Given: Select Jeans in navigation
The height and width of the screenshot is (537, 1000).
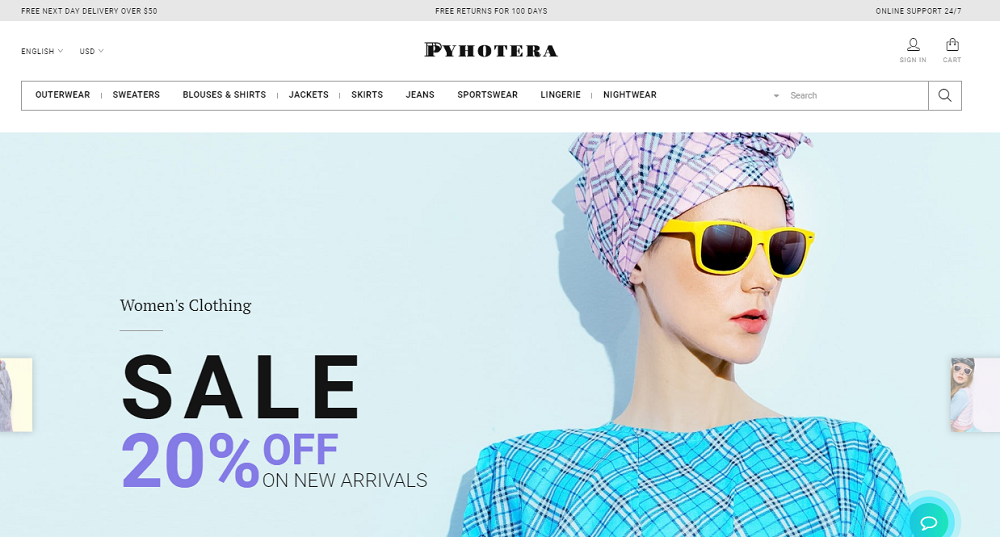Looking at the screenshot, I should (x=420, y=94).
